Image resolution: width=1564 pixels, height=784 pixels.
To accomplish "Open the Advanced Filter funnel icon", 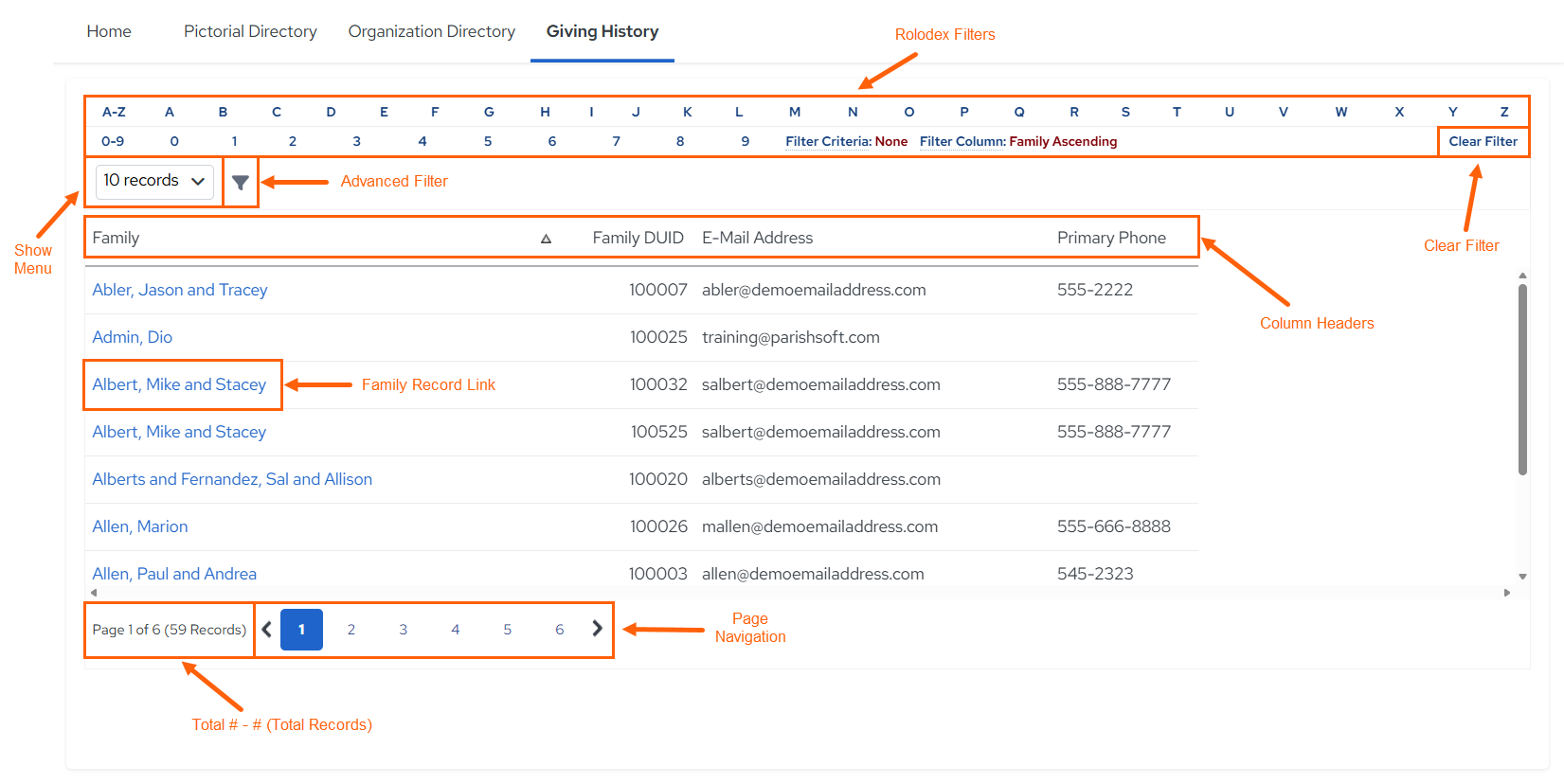I will pos(241,182).
